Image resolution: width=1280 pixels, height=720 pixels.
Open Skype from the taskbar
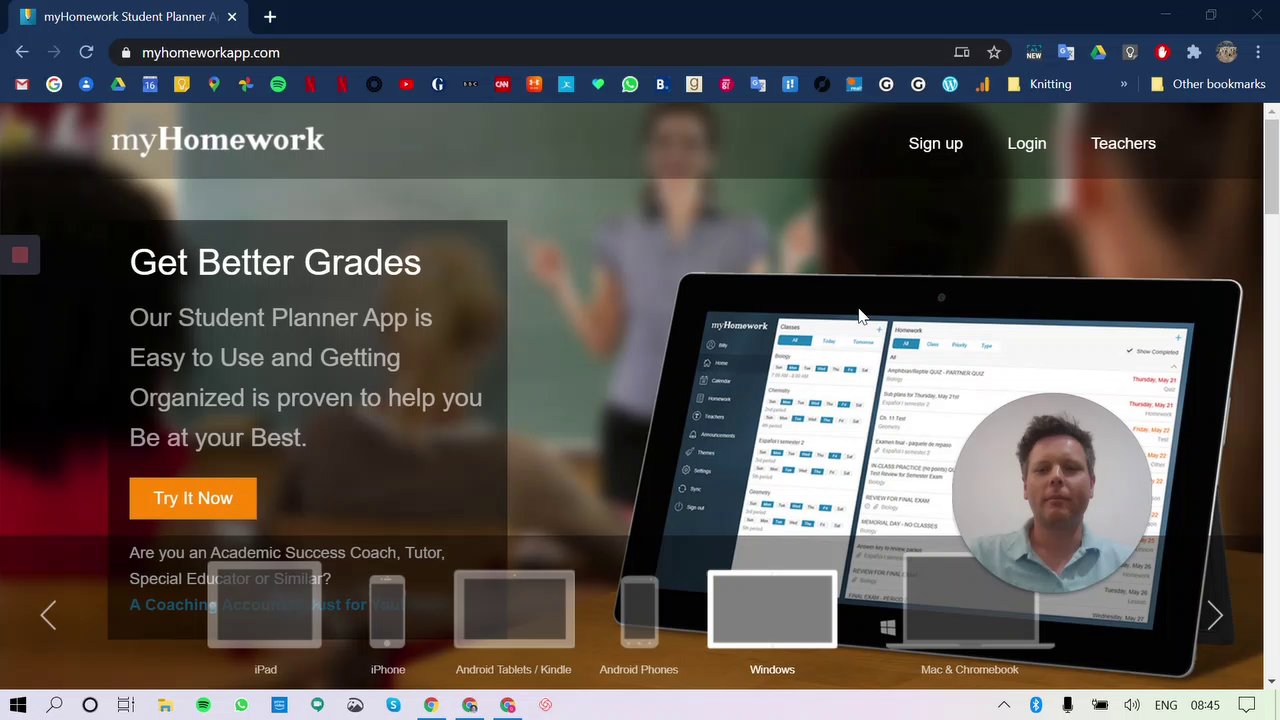393,705
